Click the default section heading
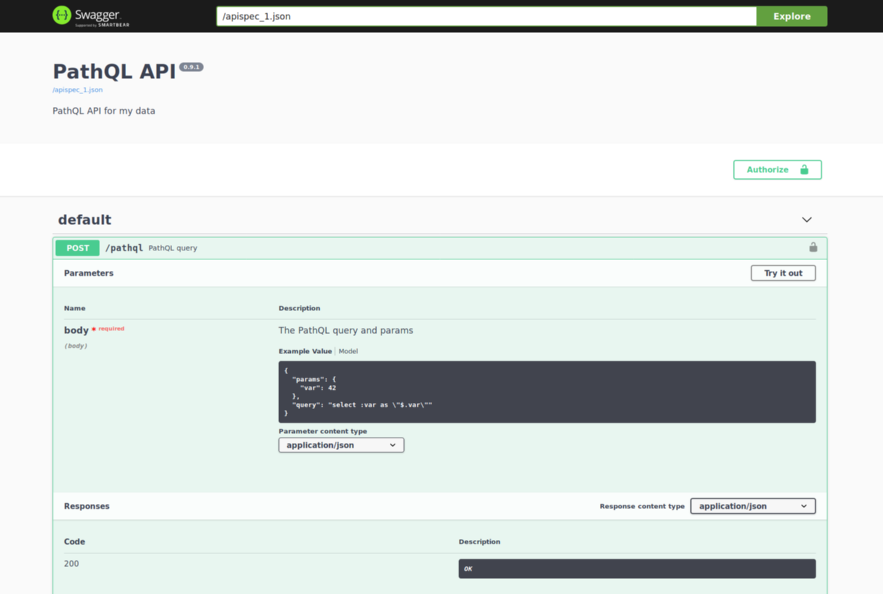Viewport: 883px width, 594px height. coord(84,220)
